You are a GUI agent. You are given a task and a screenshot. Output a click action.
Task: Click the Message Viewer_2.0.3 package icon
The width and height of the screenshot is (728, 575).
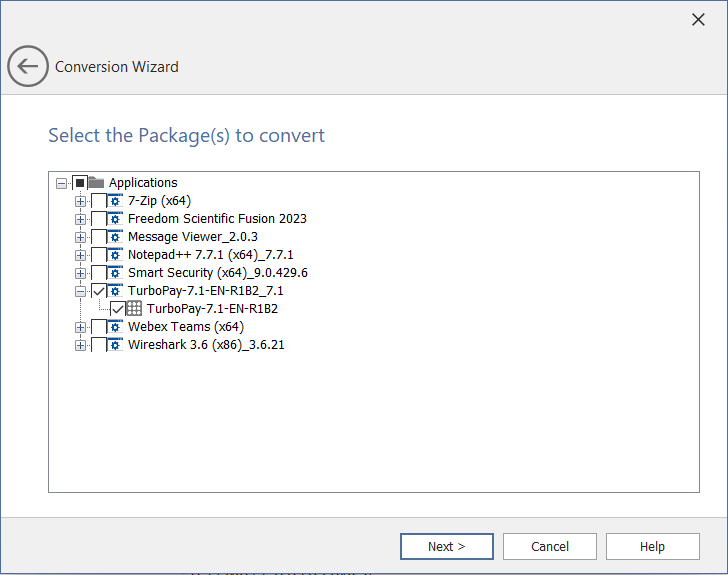[x=115, y=237]
